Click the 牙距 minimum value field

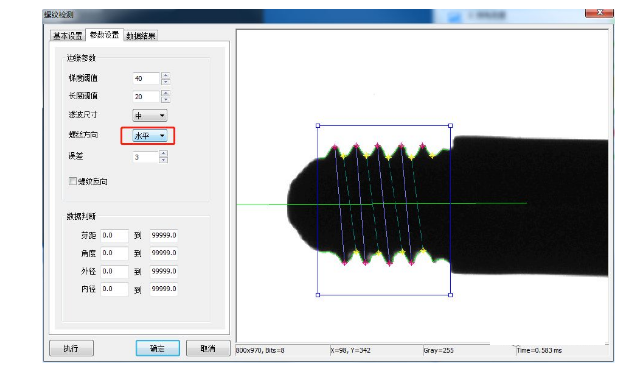(x=114, y=236)
